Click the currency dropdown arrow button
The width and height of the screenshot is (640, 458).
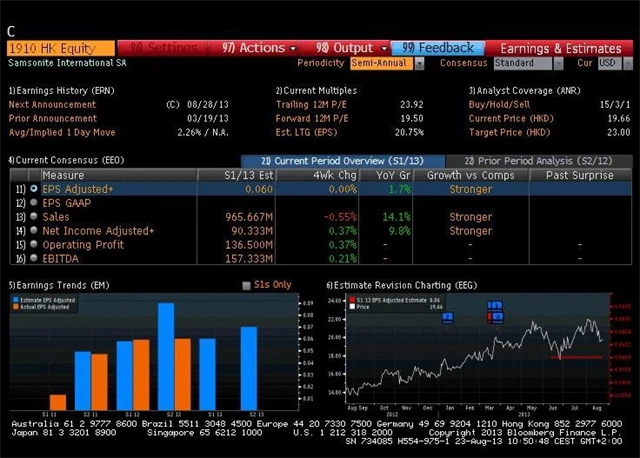628,64
